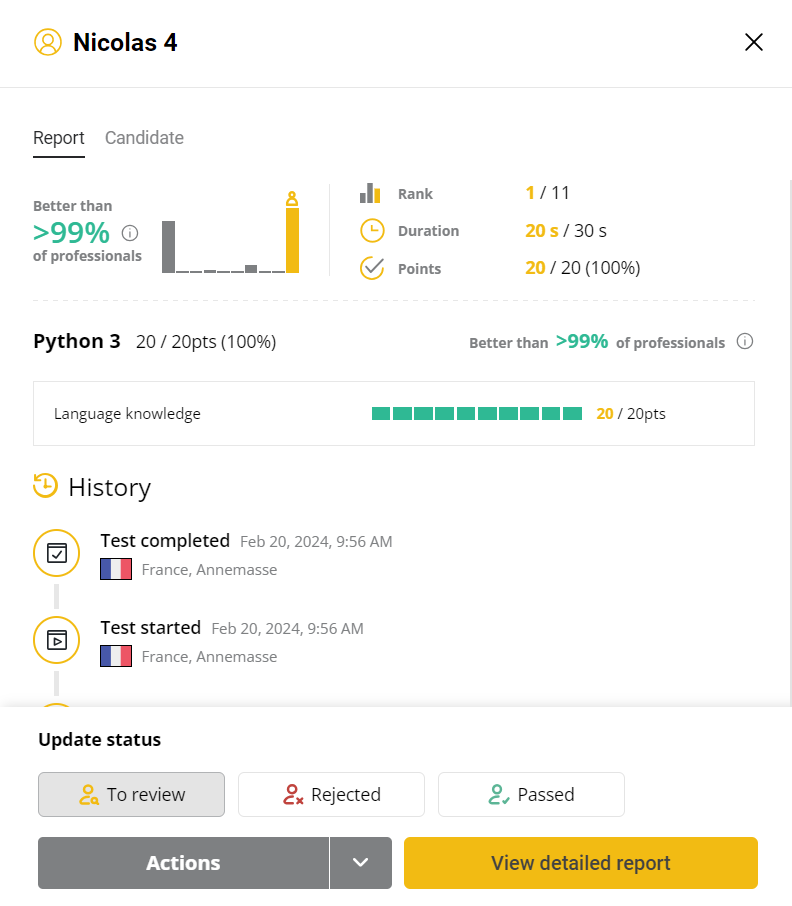Switch to the Candidate tab
Screen dimensions: 792x906
click(144, 137)
